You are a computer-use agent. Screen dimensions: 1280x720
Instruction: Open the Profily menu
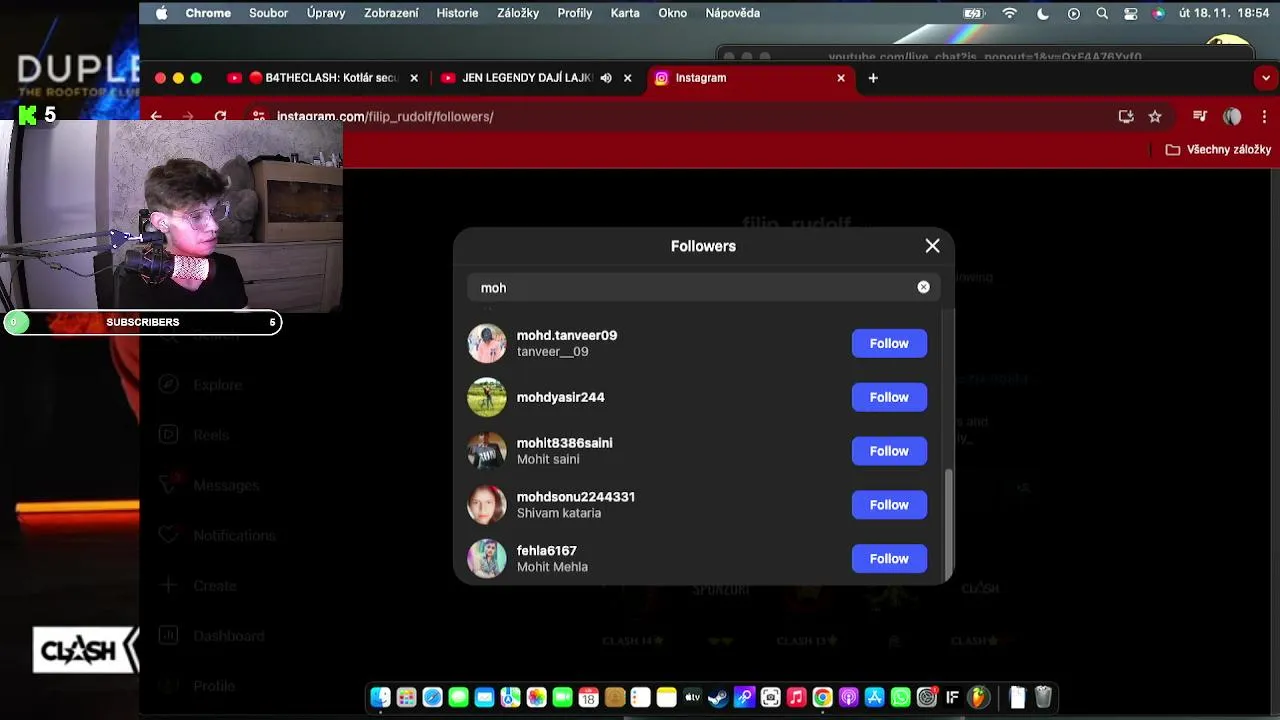[x=575, y=13]
